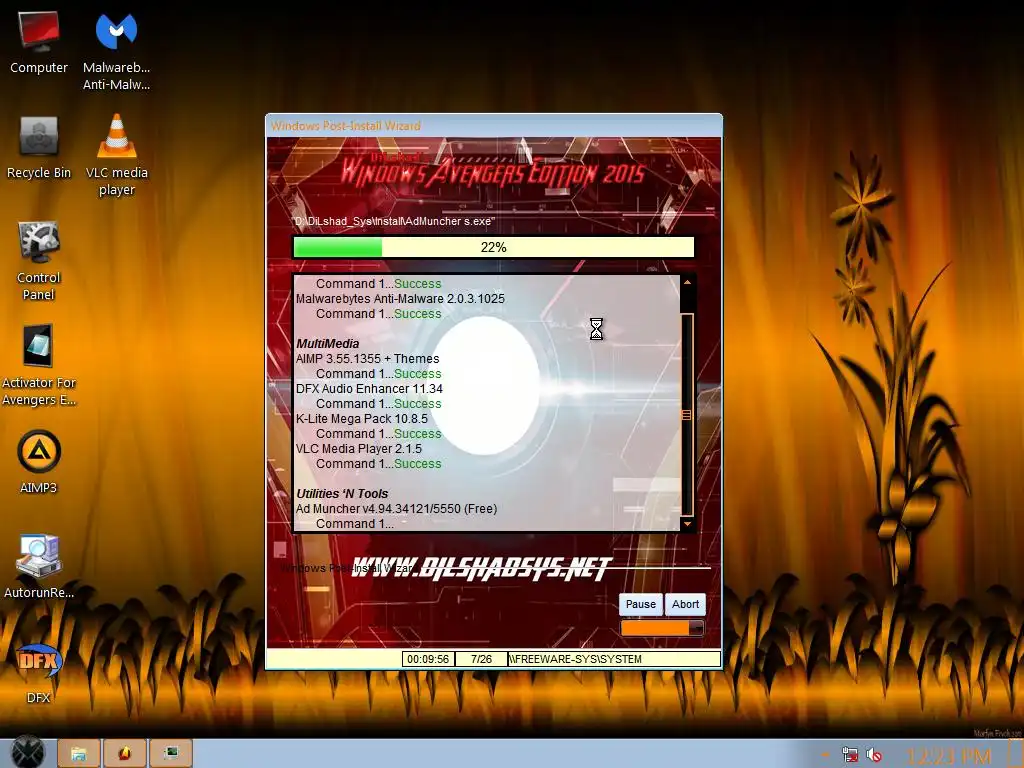Click the install log scrollbar thumb
The width and height of the screenshot is (1024, 768).
coord(687,415)
